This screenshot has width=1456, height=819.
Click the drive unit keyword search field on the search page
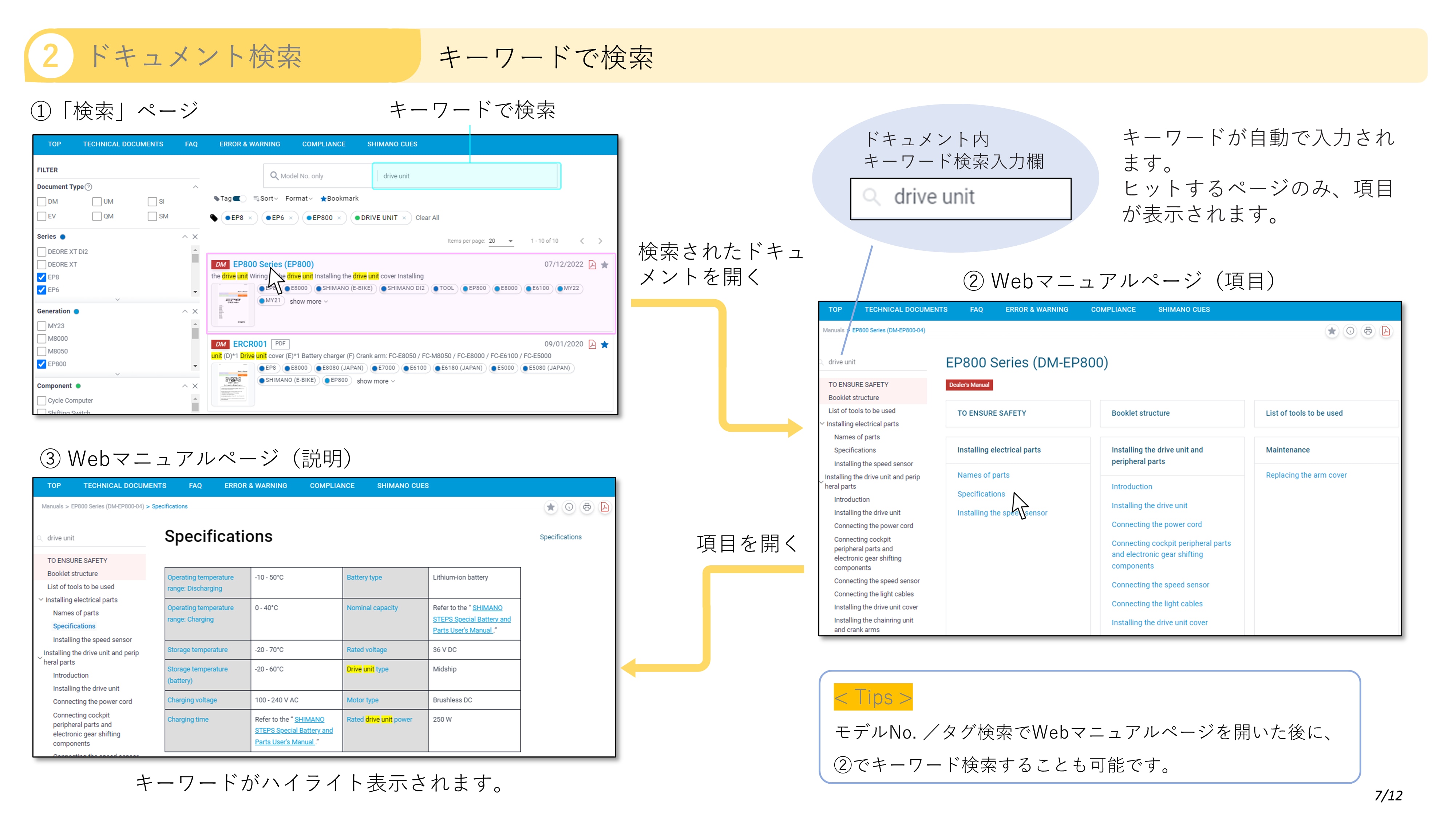[x=466, y=176]
